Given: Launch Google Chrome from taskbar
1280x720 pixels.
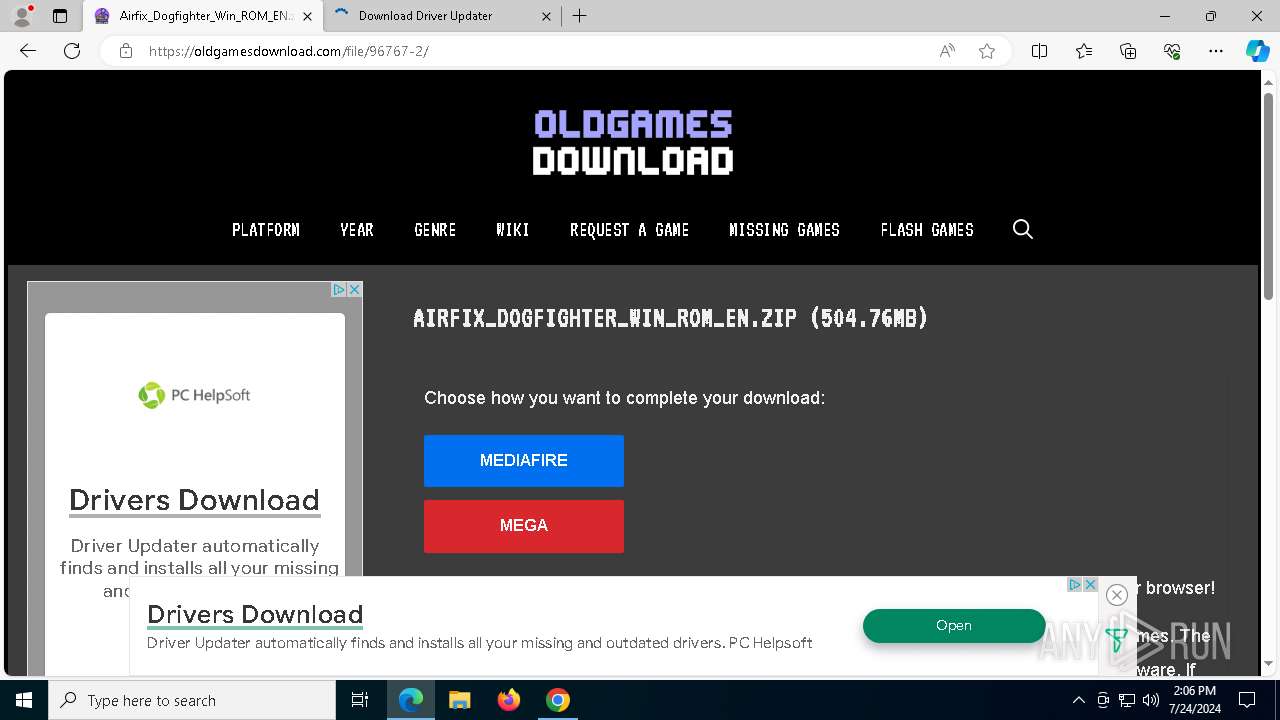Looking at the screenshot, I should click(558, 700).
